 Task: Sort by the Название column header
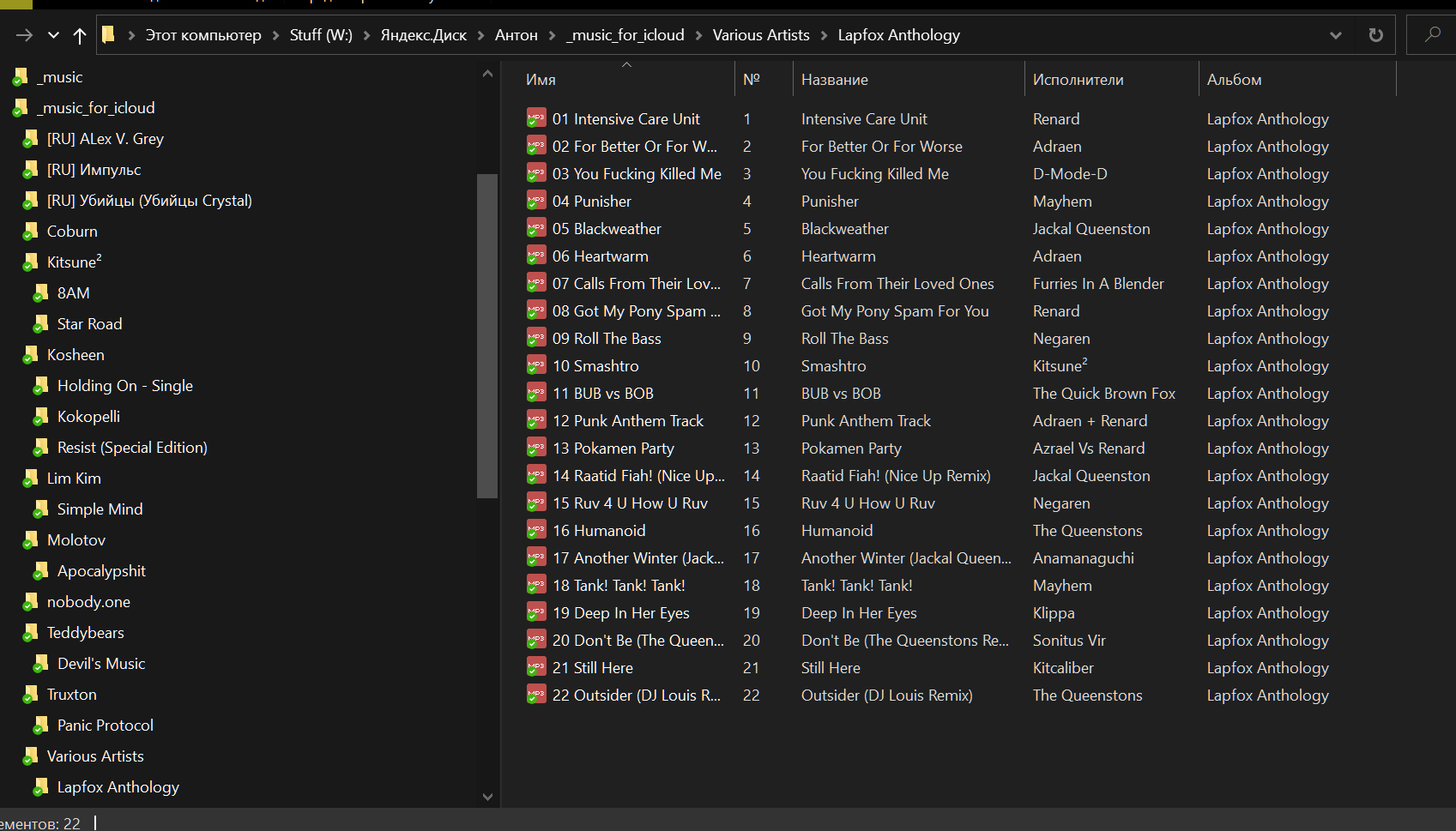point(834,80)
